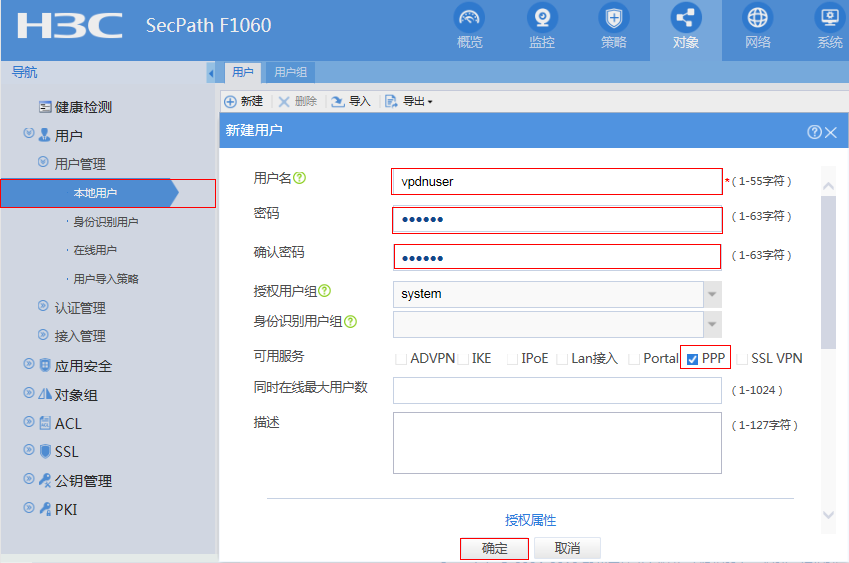
Task: Expand the PKI tree node
Action: [x=29, y=507]
